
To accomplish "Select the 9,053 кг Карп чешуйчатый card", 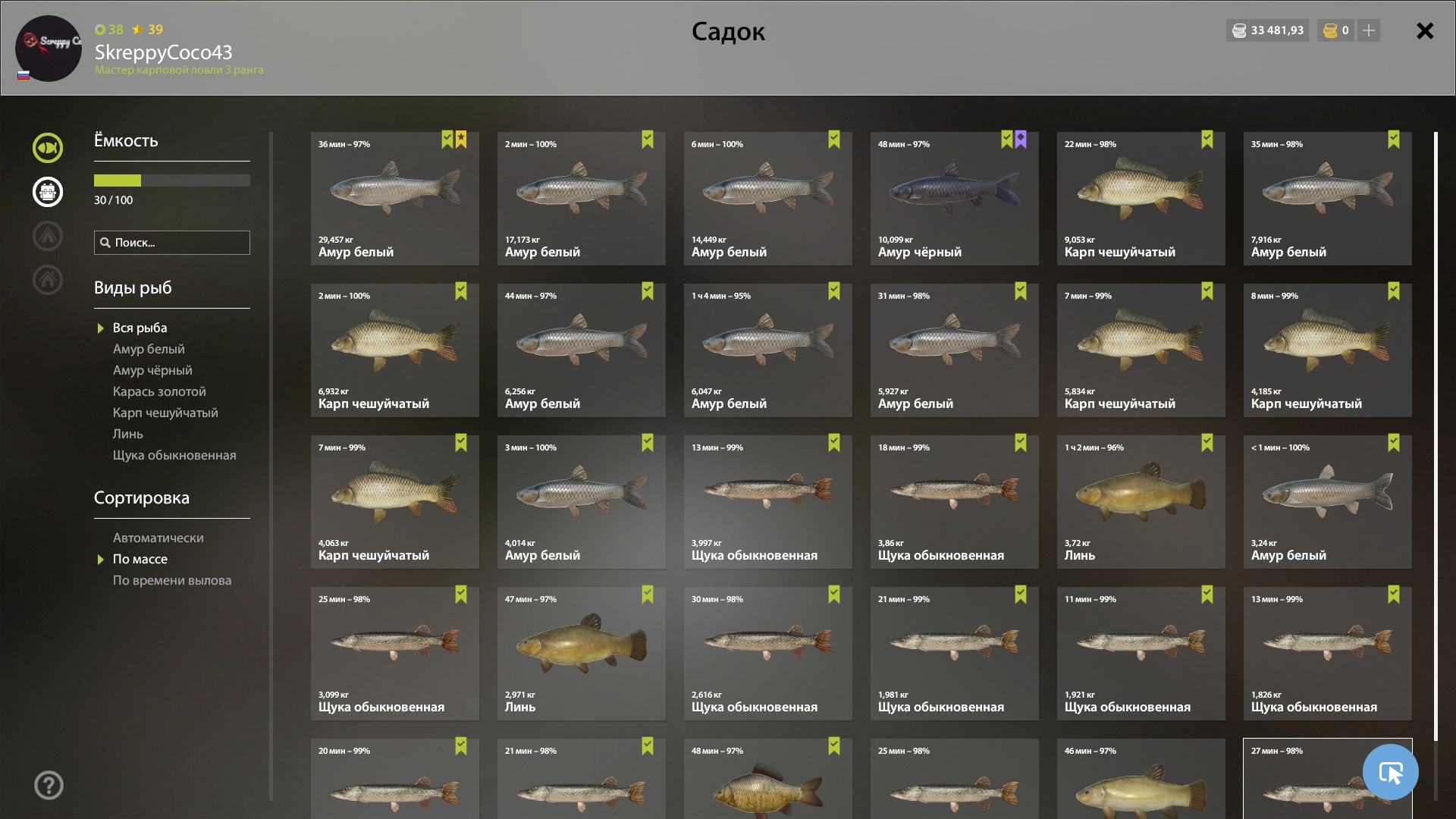I will coord(1141,199).
